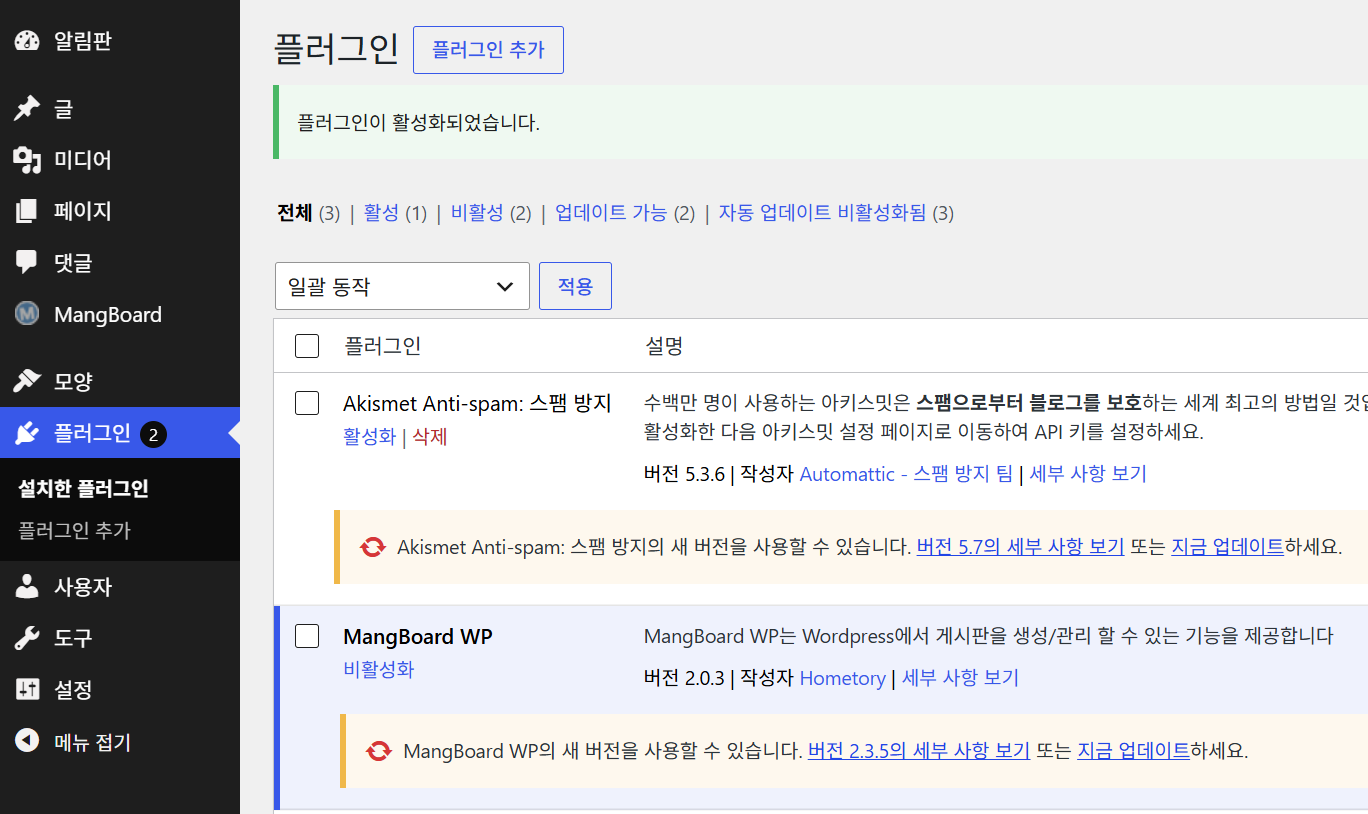This screenshot has height=814, width=1368.
Task: Check the MangBoard WP checkbox
Action: (307, 636)
